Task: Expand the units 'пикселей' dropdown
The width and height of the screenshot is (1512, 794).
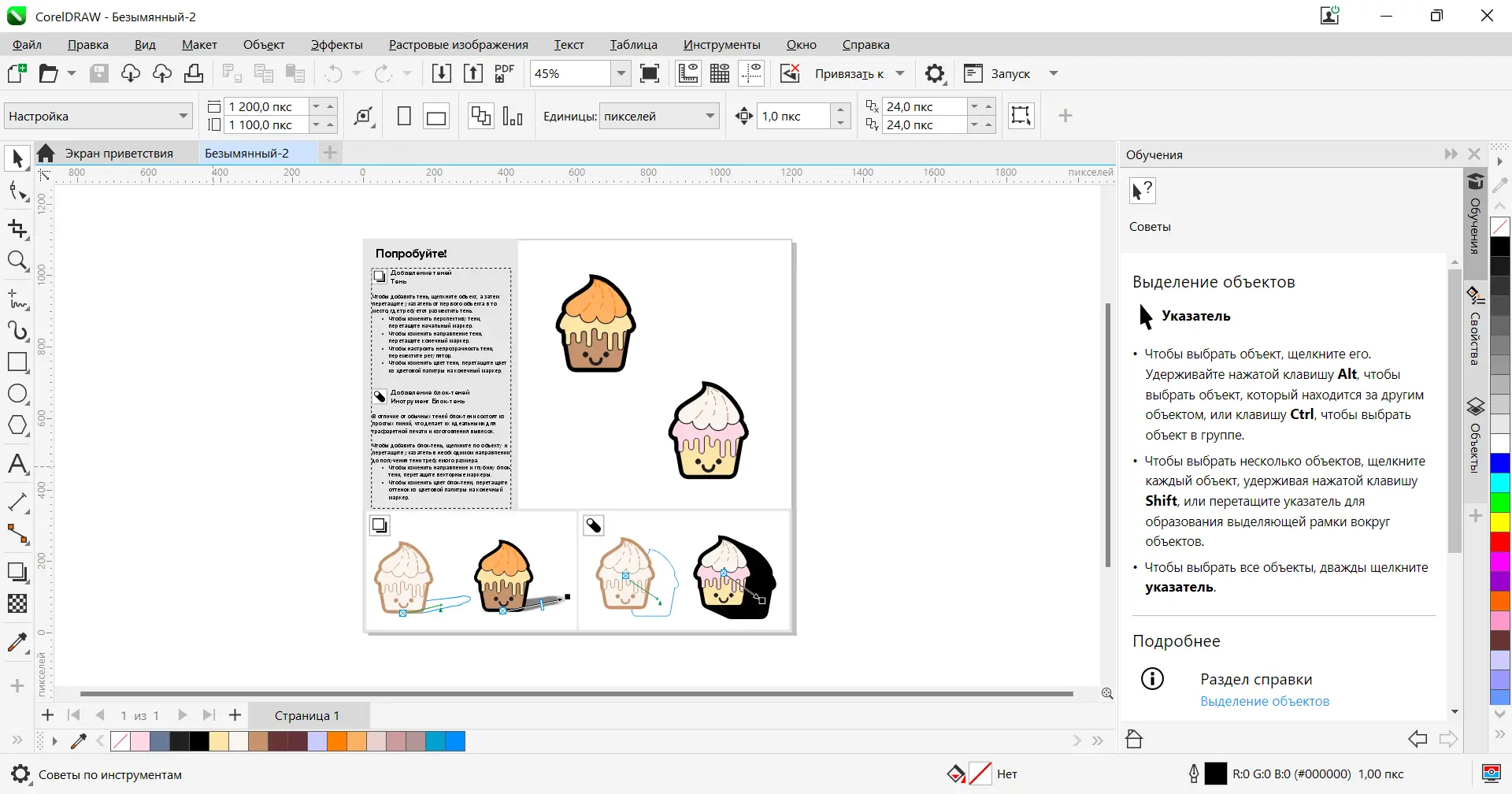Action: [x=710, y=116]
